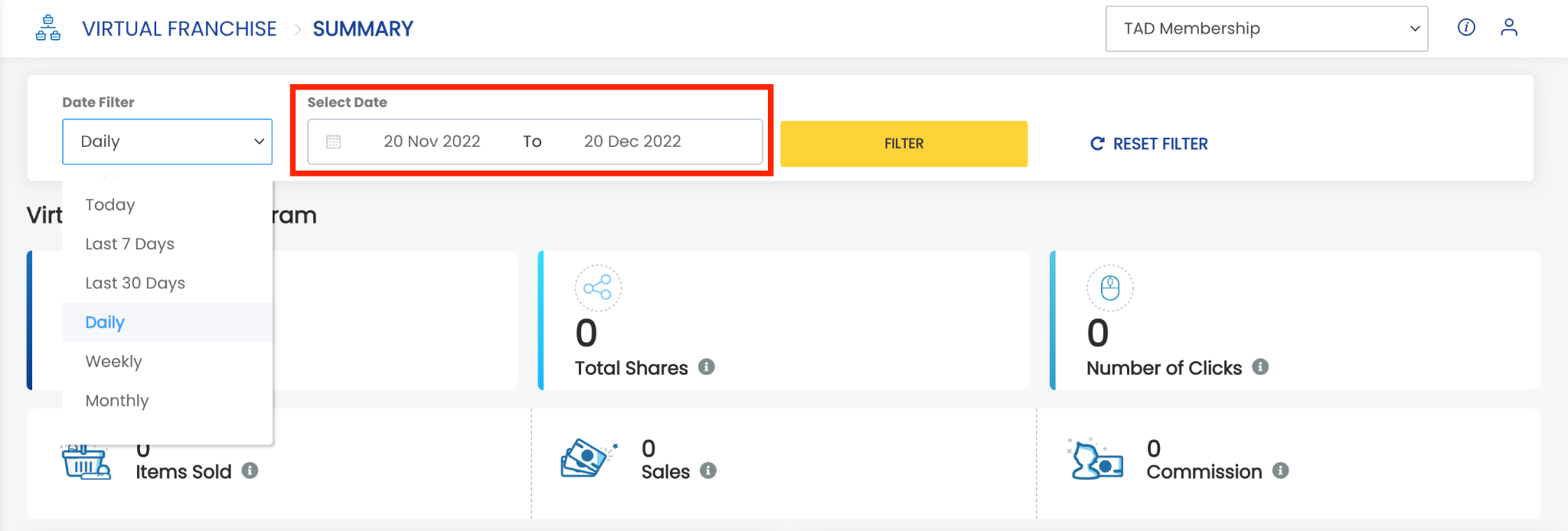Click info icon beside Items Sold
1568x531 pixels.
250,471
